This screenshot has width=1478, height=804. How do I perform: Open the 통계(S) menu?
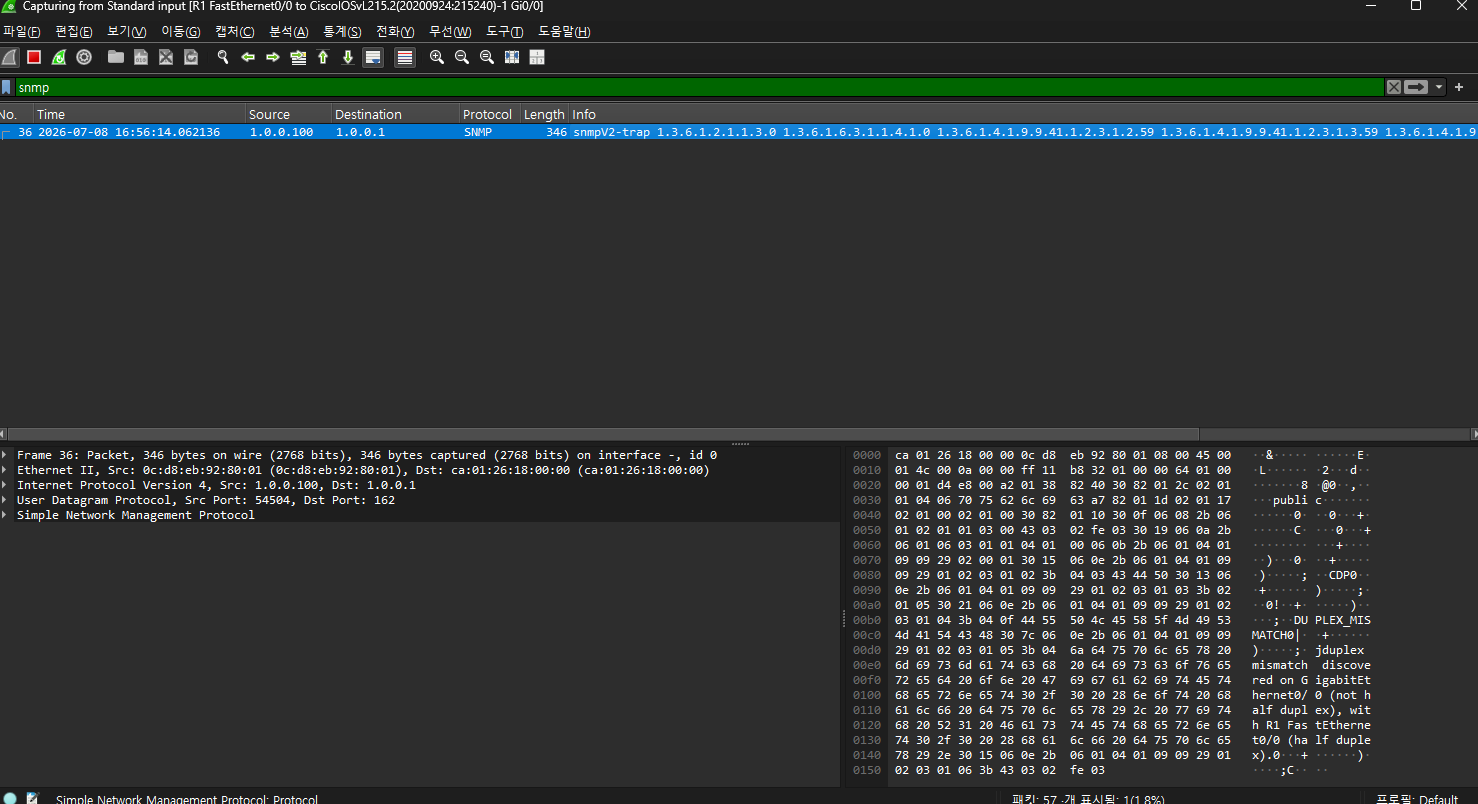coord(342,32)
